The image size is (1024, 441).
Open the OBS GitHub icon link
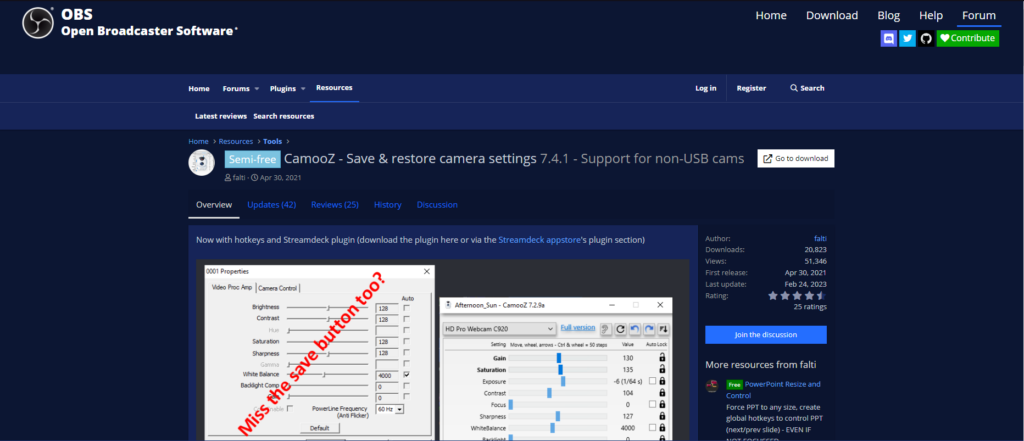click(925, 38)
